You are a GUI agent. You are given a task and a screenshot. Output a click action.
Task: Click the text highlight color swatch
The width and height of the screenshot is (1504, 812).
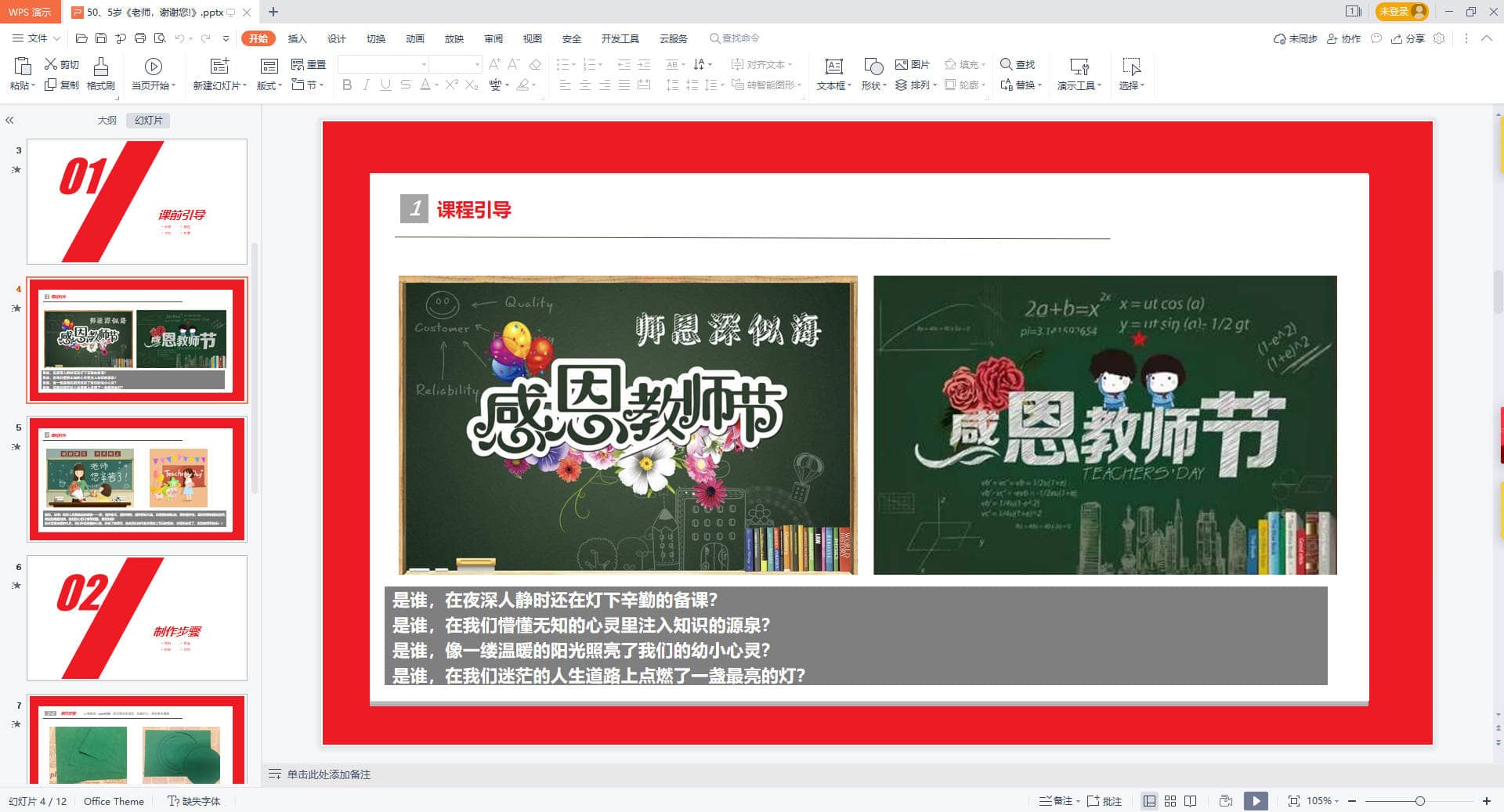point(522,85)
